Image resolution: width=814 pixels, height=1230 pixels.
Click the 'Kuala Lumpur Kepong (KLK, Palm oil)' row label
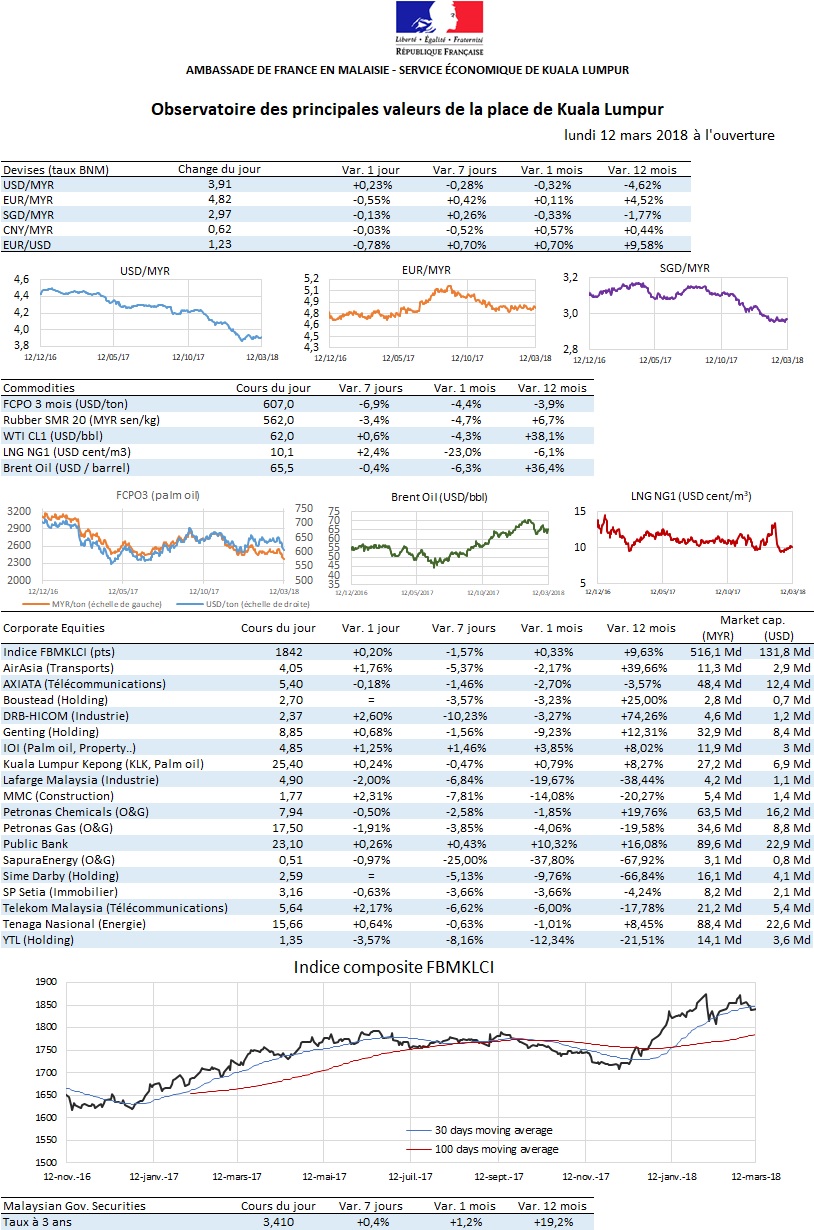pyautogui.click(x=103, y=764)
